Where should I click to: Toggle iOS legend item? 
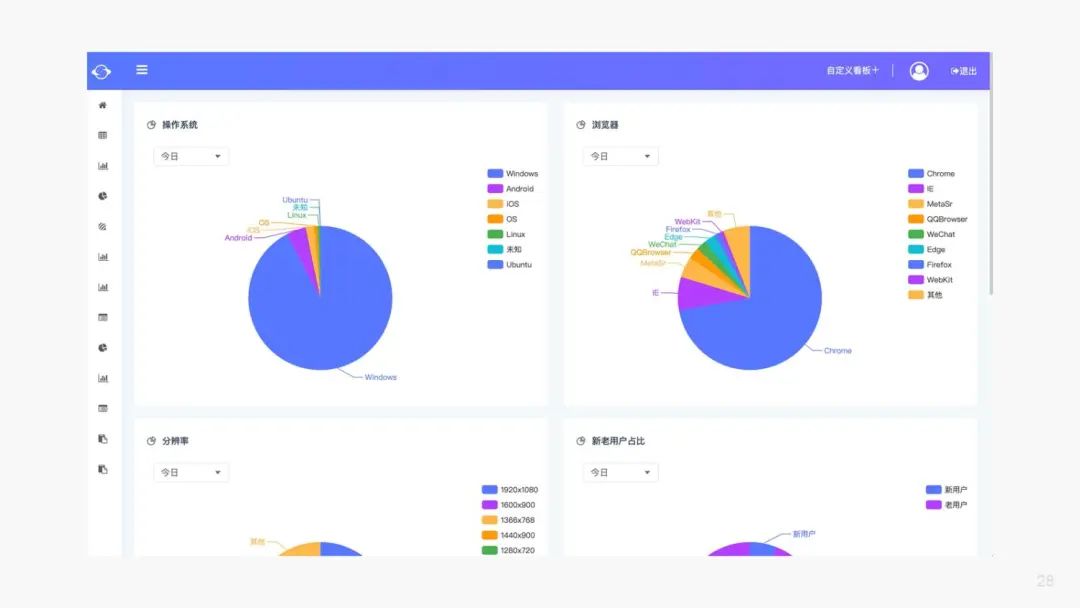tap(503, 204)
